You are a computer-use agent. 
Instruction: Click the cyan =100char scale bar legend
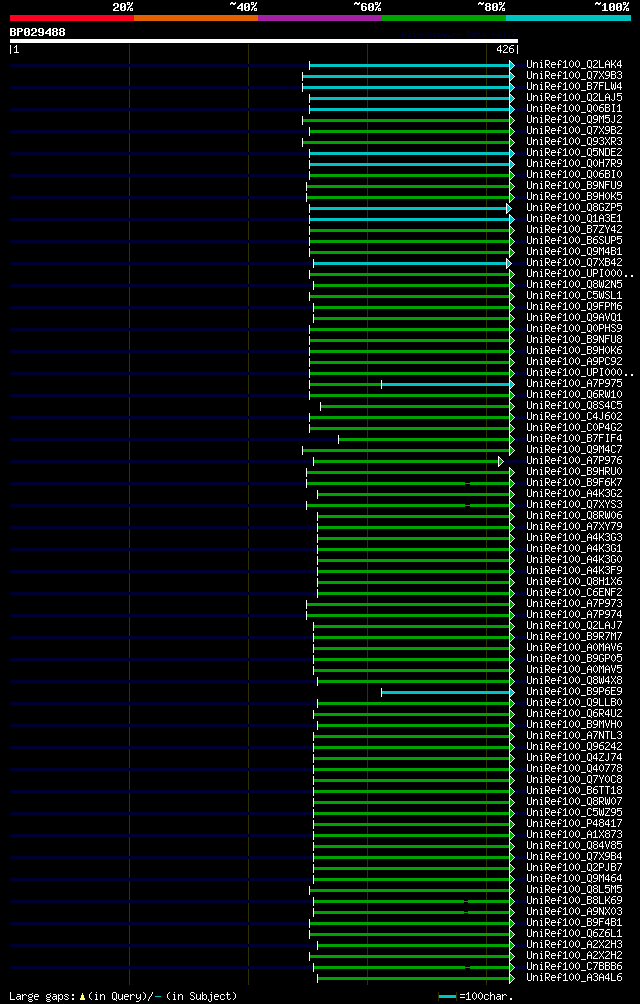447,996
